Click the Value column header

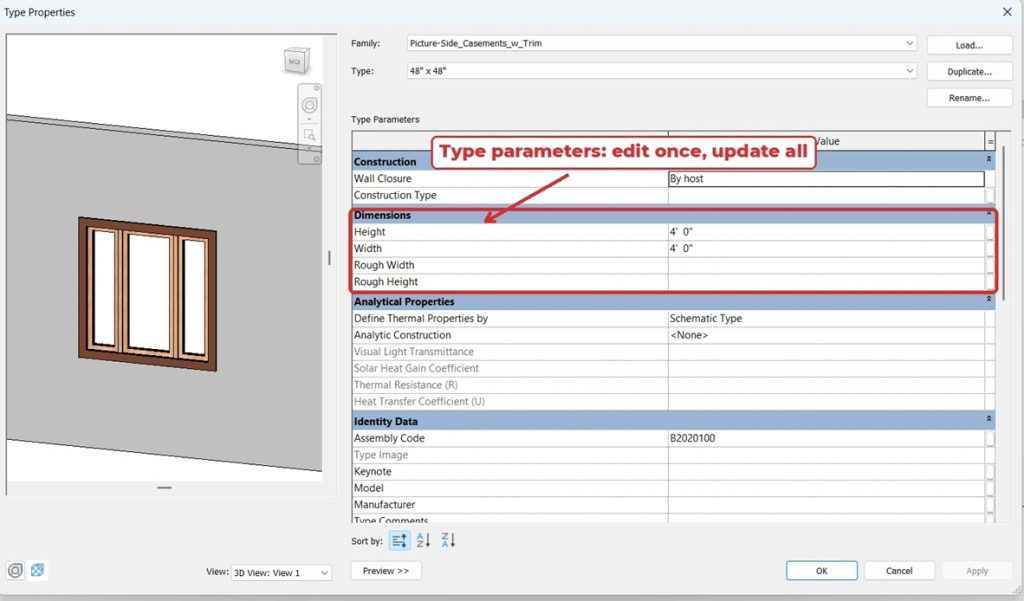point(826,141)
